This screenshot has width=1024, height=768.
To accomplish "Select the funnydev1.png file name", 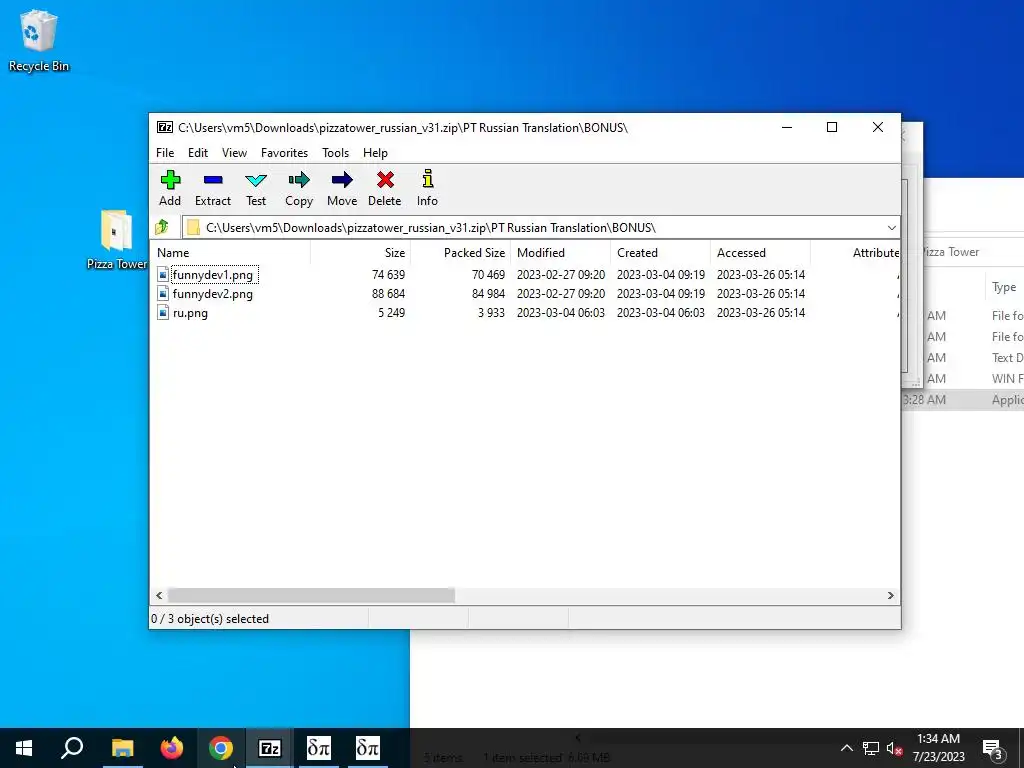I will click(213, 275).
